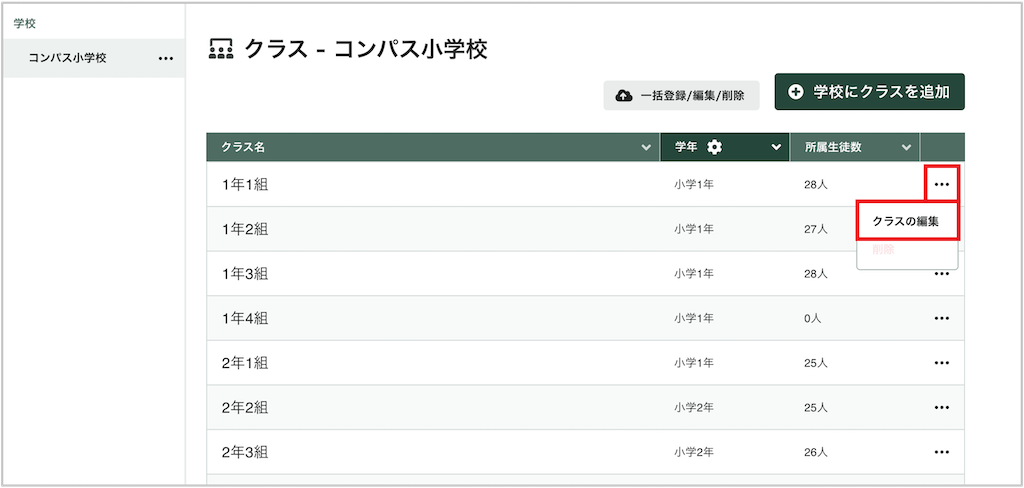This screenshot has height=488, width=1024.
Task: Open the three-dot menu for 2年3組
Action: [942, 452]
